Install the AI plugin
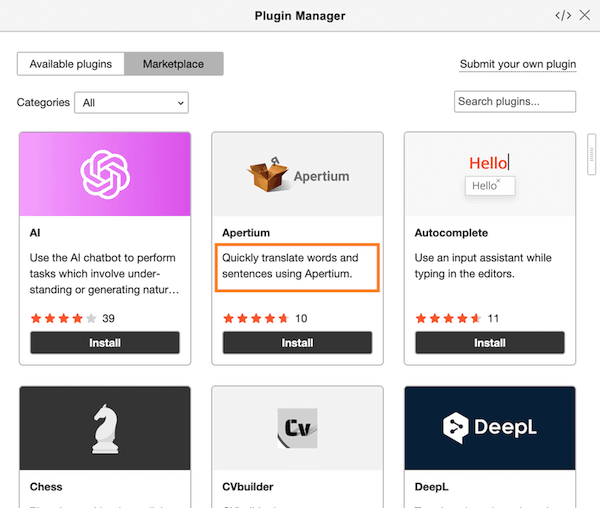600x508 pixels. coord(105,343)
